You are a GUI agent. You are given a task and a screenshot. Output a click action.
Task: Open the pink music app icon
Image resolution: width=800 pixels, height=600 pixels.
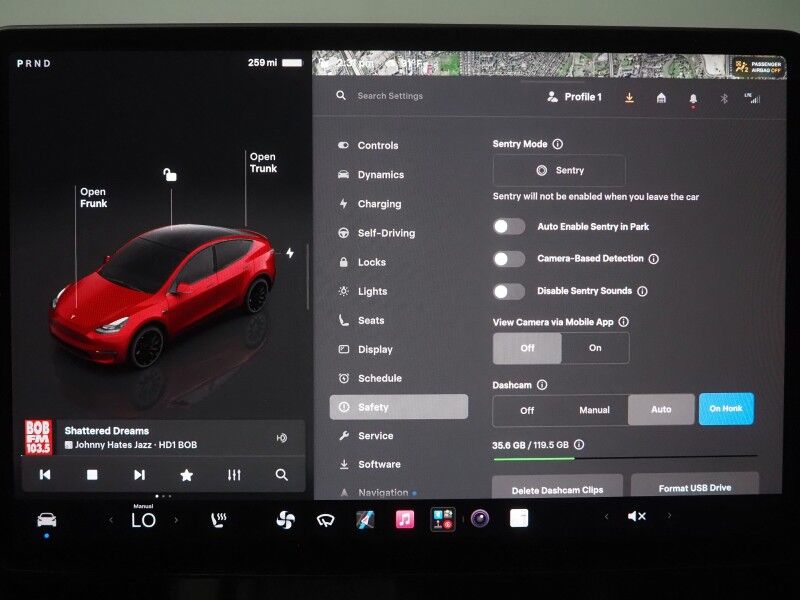click(x=405, y=519)
